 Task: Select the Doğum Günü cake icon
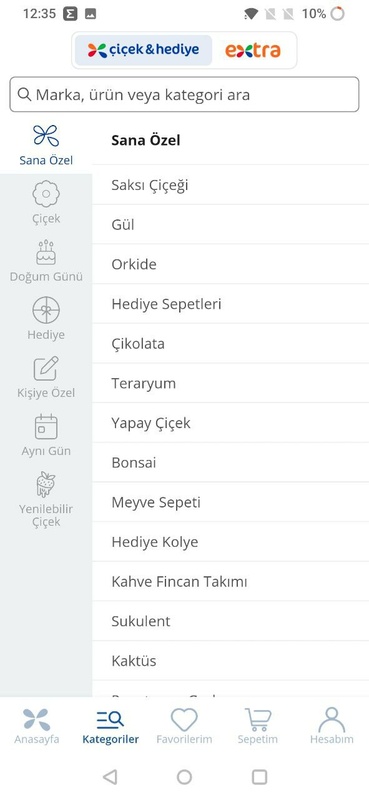[x=46, y=253]
